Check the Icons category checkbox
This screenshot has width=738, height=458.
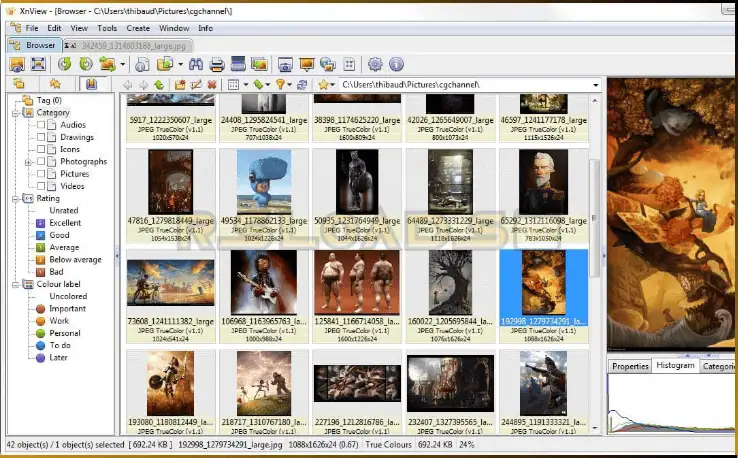coord(41,149)
